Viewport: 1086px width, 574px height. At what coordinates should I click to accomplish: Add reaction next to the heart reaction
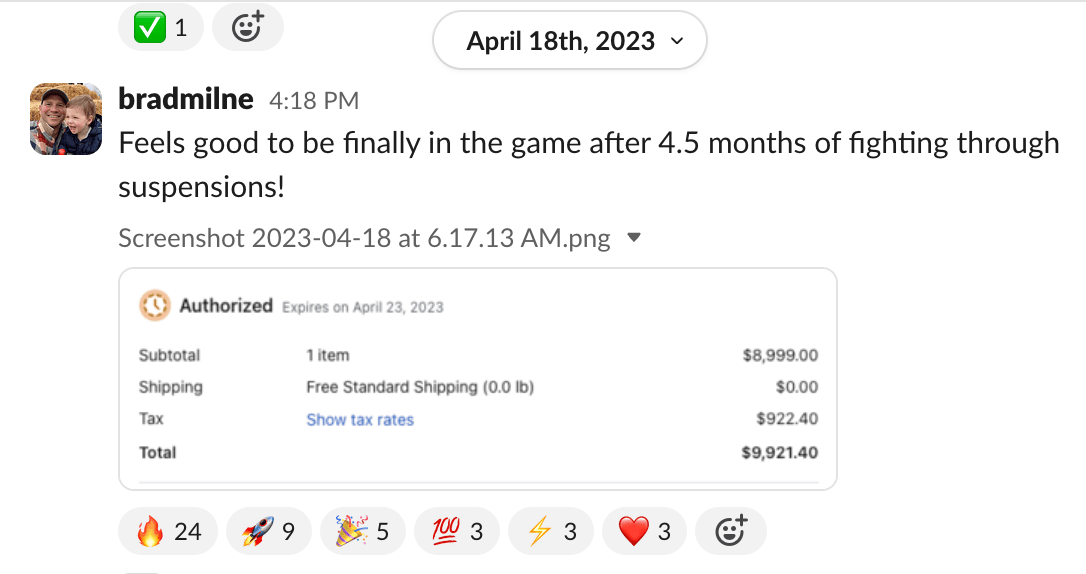click(731, 532)
